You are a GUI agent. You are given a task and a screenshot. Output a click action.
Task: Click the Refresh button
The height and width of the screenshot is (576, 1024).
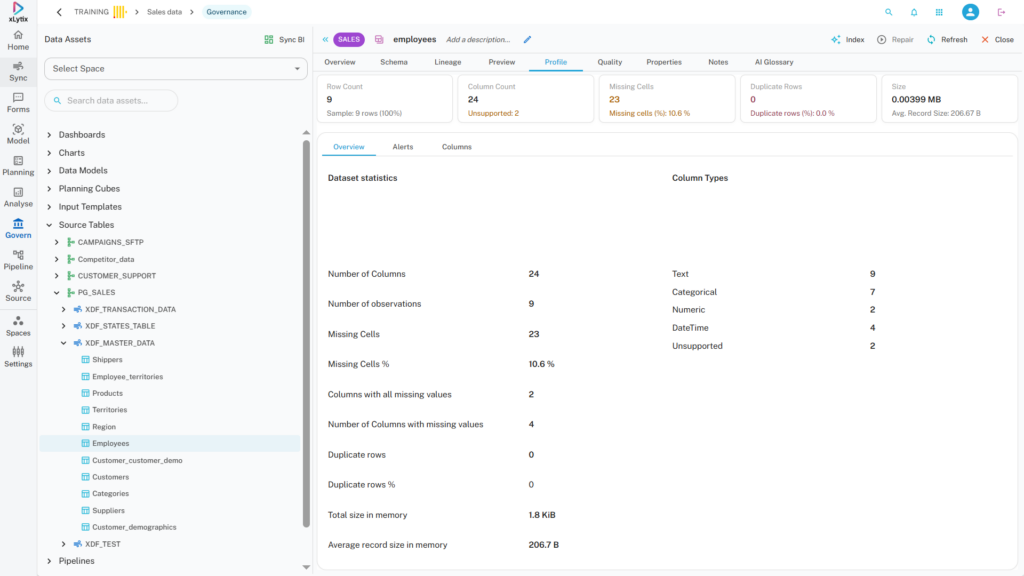coord(946,40)
